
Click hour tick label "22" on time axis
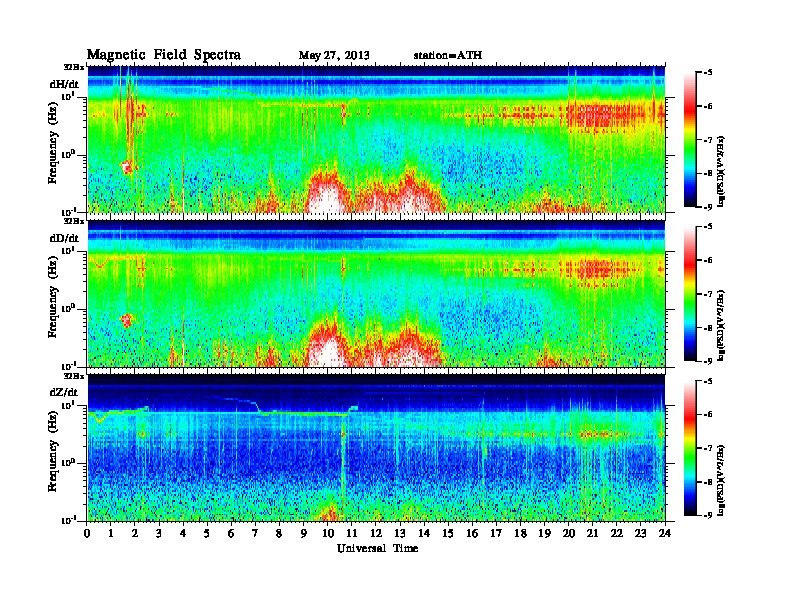pyautogui.click(x=617, y=533)
